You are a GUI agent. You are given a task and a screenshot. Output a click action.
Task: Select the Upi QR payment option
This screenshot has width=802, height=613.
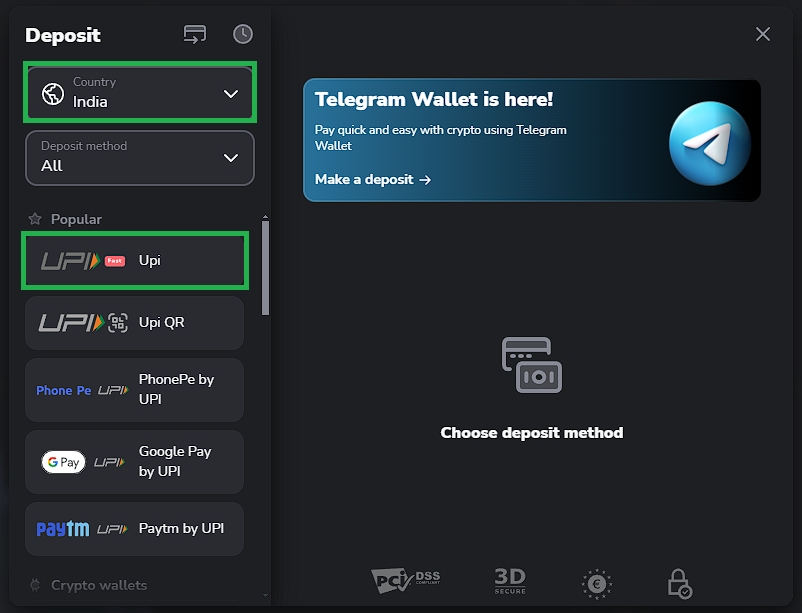134,323
